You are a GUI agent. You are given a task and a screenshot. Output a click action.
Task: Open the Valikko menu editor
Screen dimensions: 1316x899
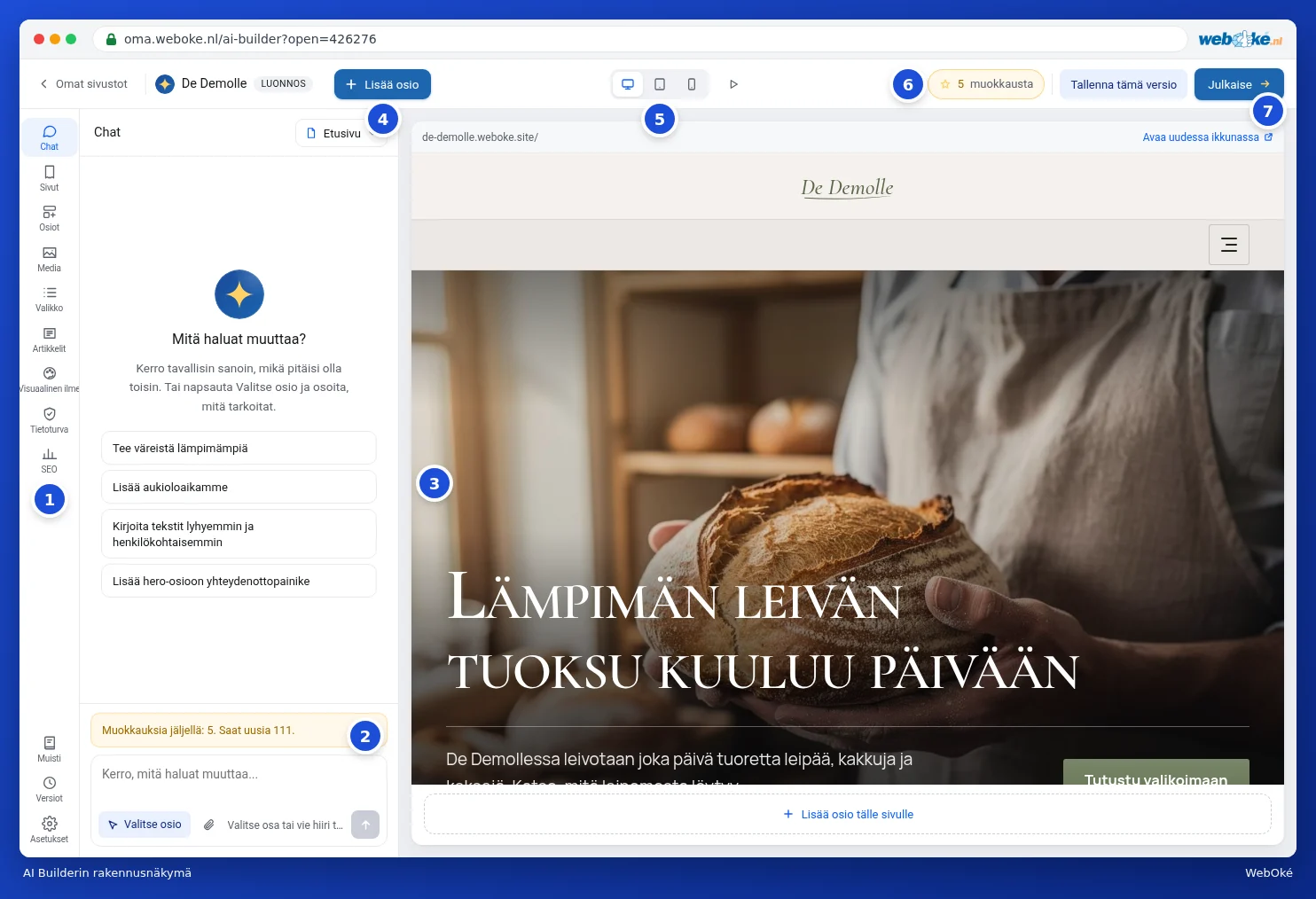(50, 299)
